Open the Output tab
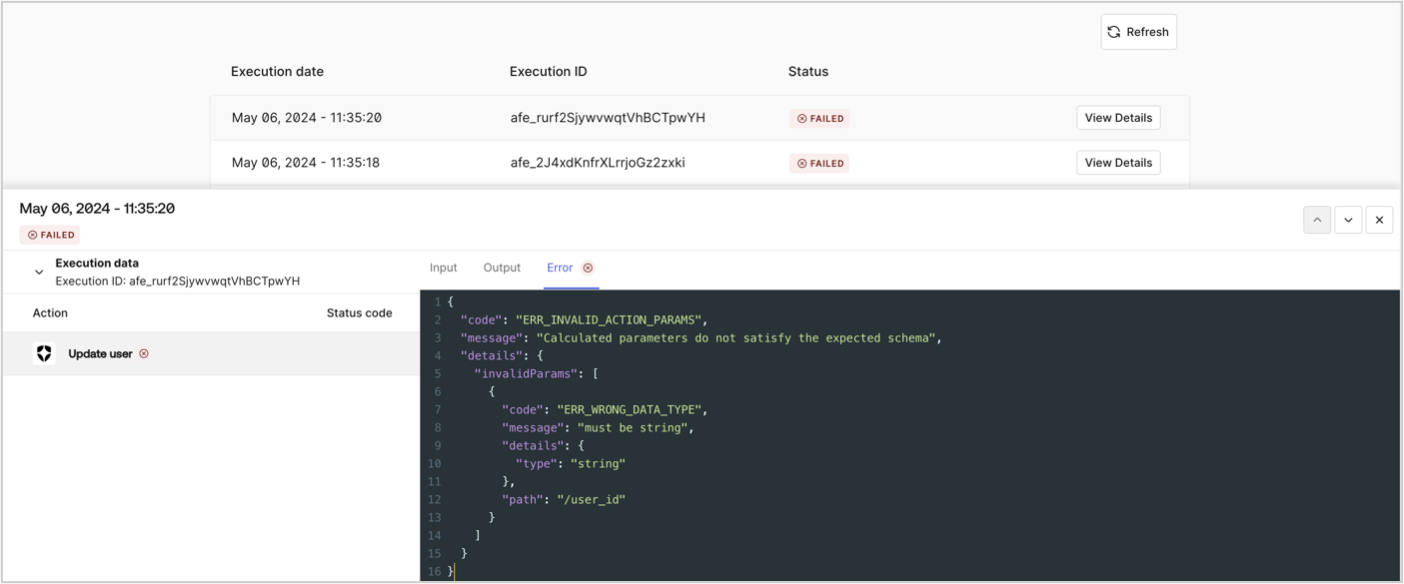The image size is (1404, 584). tap(501, 267)
